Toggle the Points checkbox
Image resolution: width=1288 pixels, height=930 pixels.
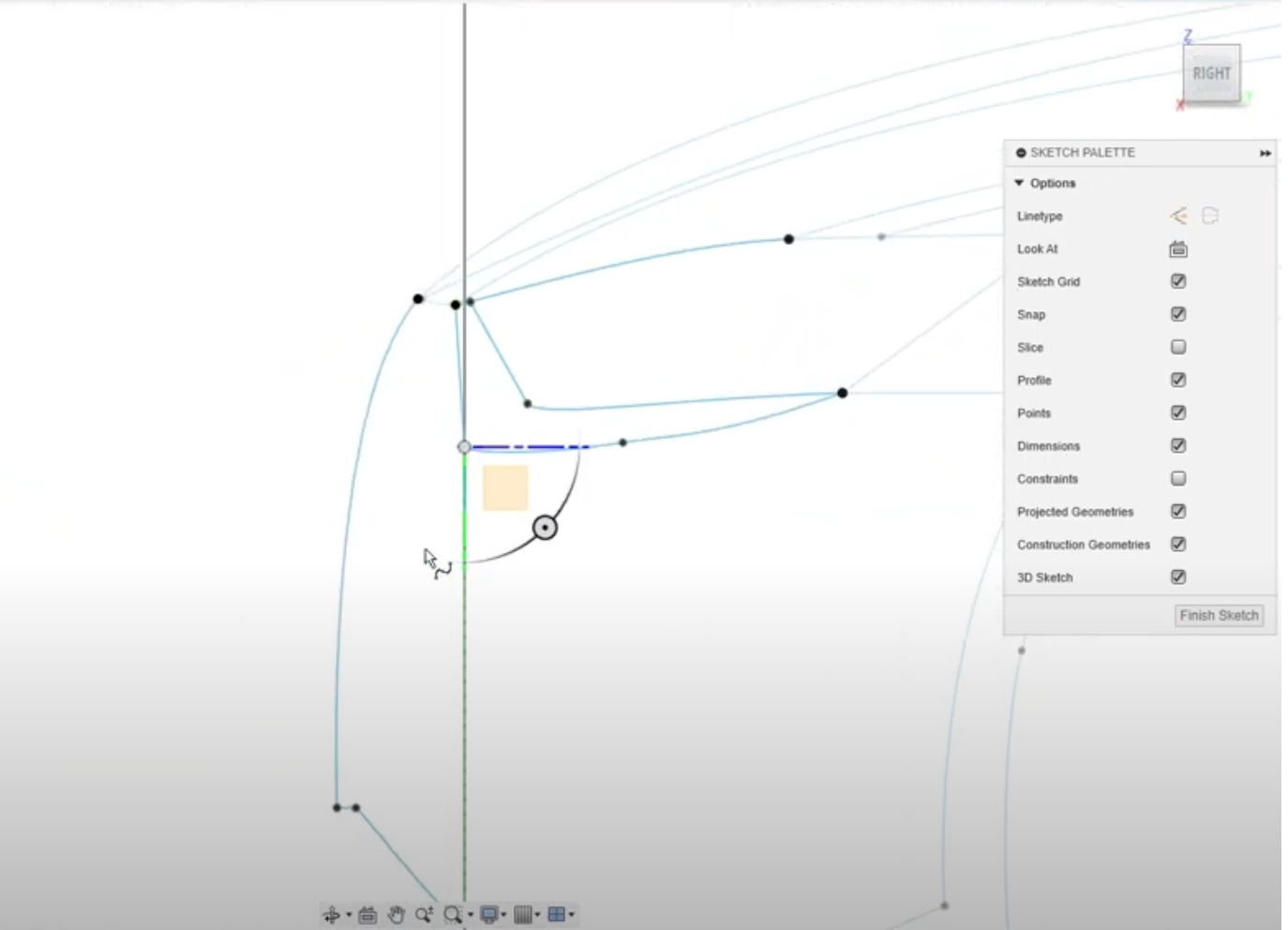pos(1178,412)
